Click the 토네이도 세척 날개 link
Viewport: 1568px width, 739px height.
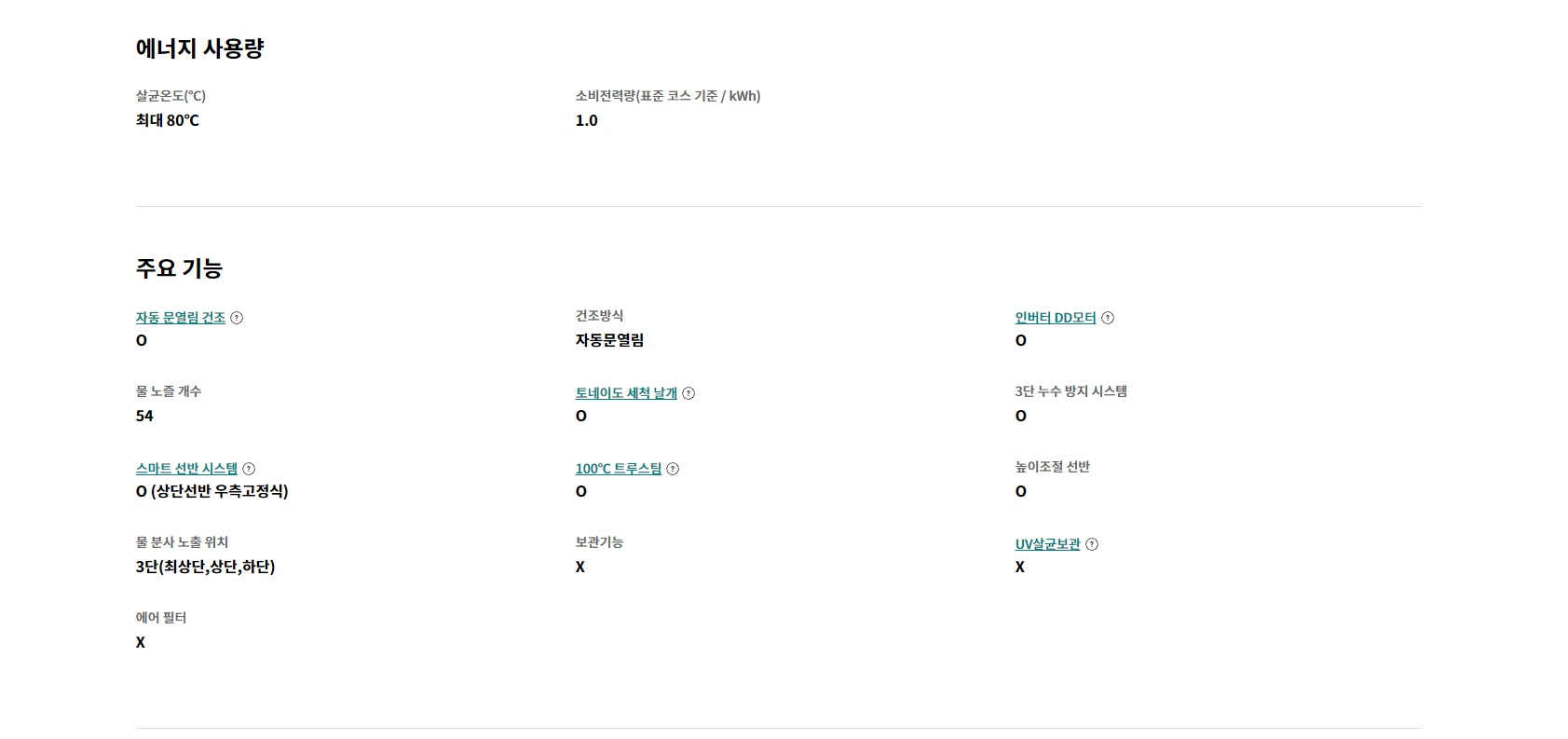(626, 393)
